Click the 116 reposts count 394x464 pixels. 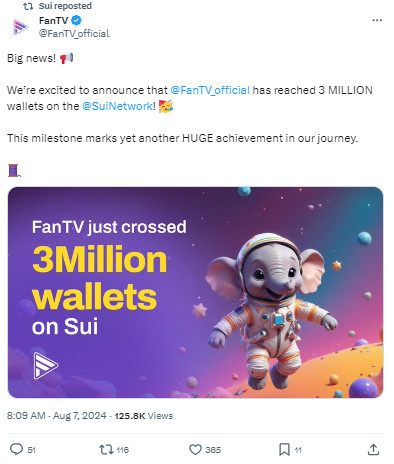click(x=122, y=450)
